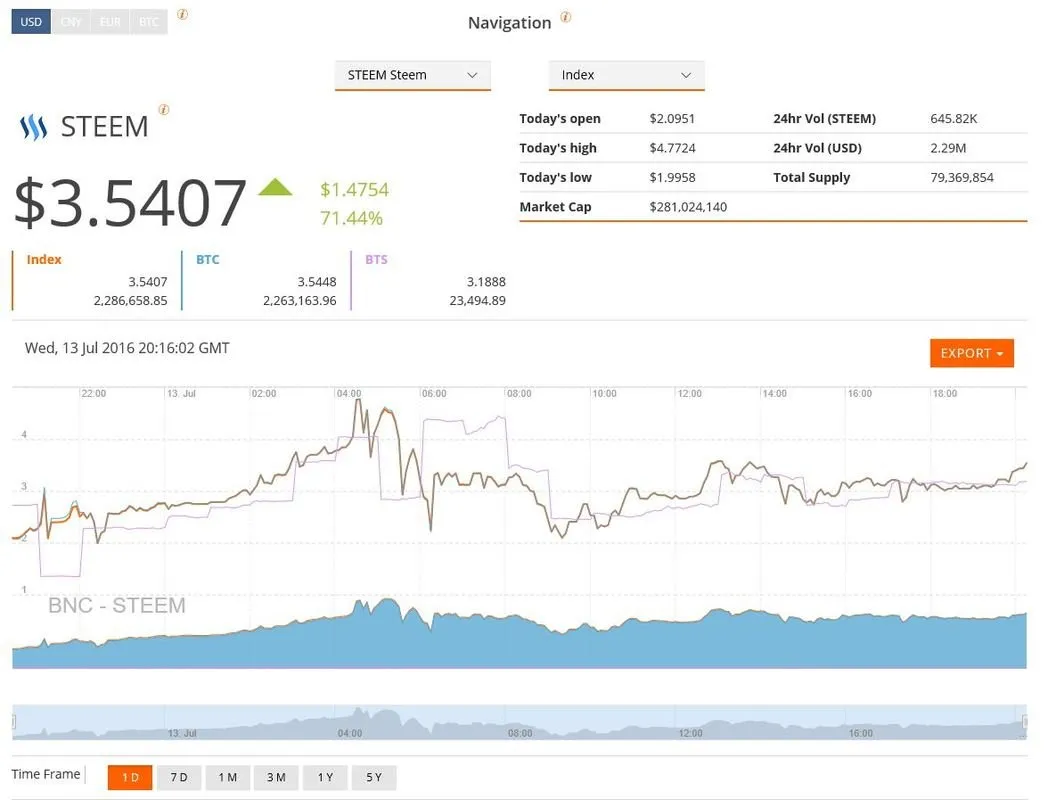Select the 1 Y time frame
The width and height of the screenshot is (1056, 800).
pos(325,777)
